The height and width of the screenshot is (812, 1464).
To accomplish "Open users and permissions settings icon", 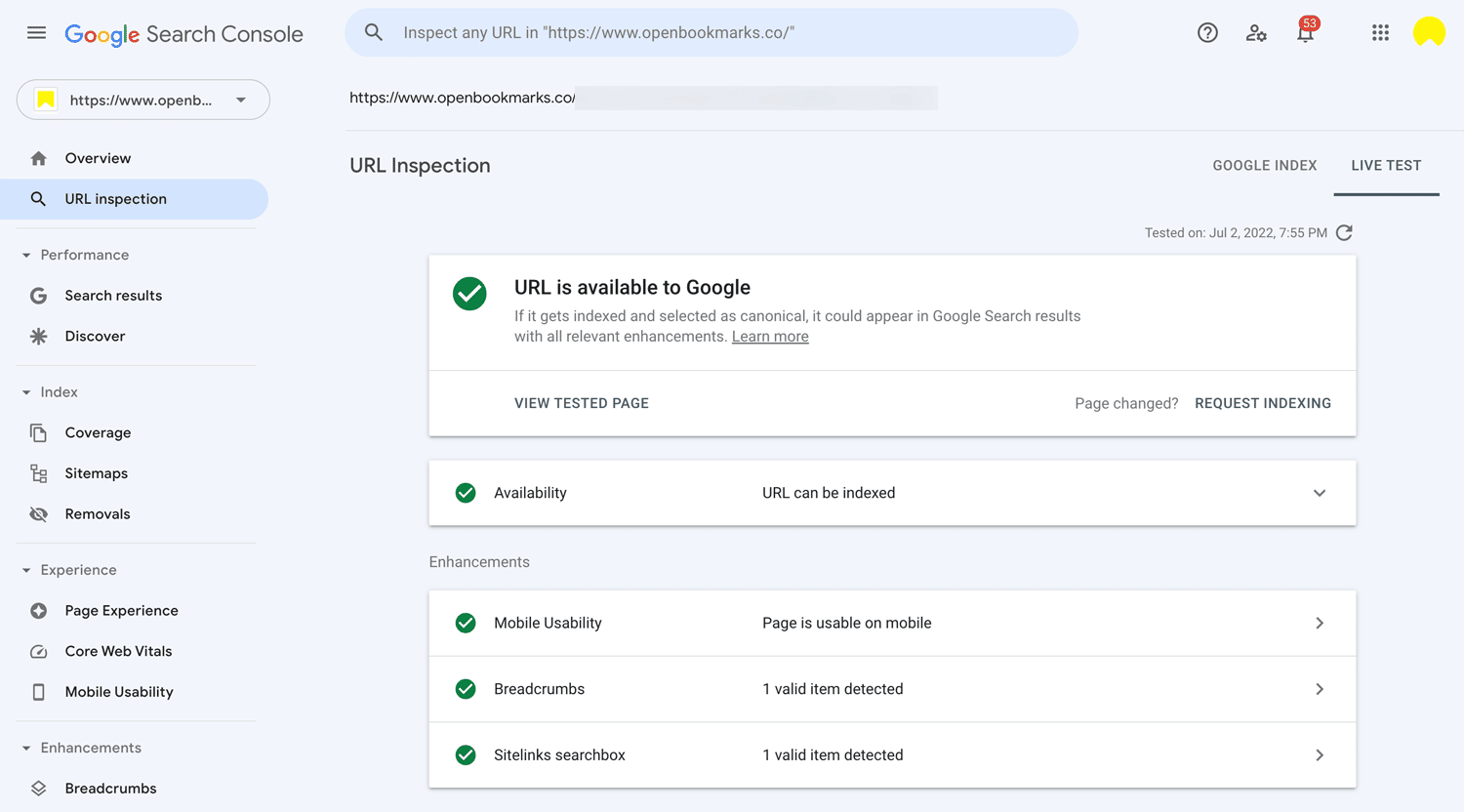I will (1256, 33).
